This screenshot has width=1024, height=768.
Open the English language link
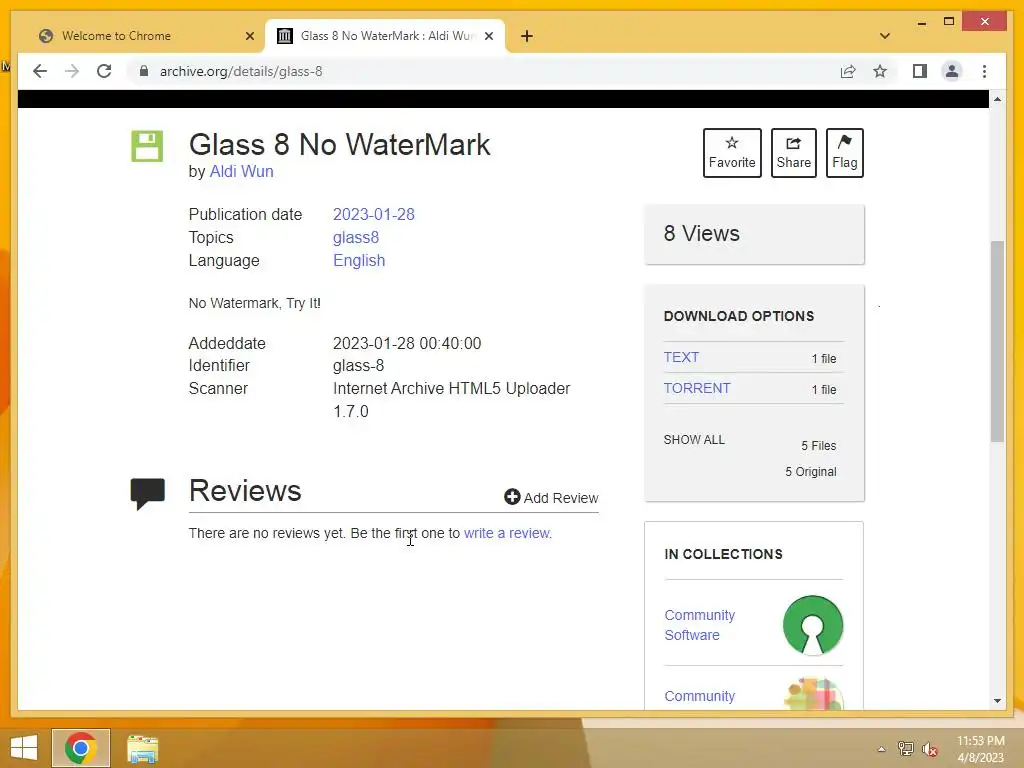point(359,261)
